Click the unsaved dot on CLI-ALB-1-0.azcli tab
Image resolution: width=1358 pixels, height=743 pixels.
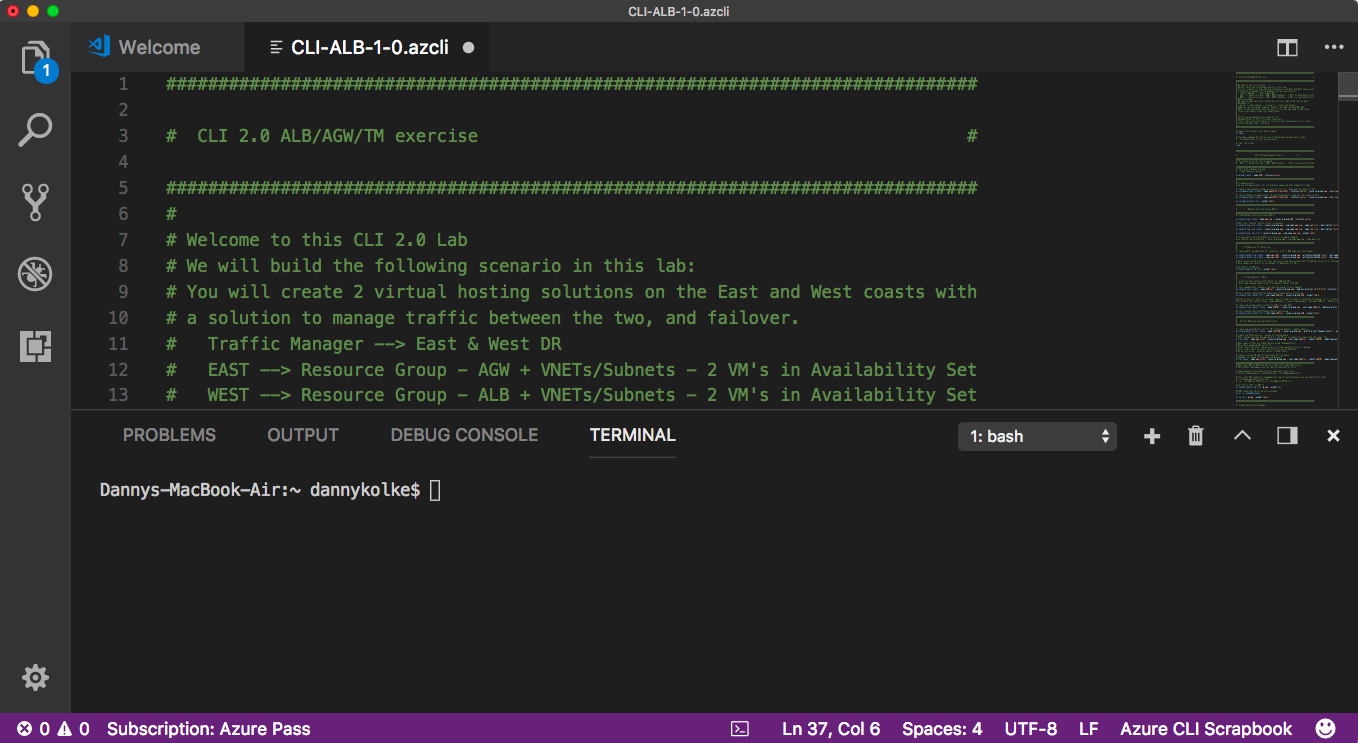(469, 47)
